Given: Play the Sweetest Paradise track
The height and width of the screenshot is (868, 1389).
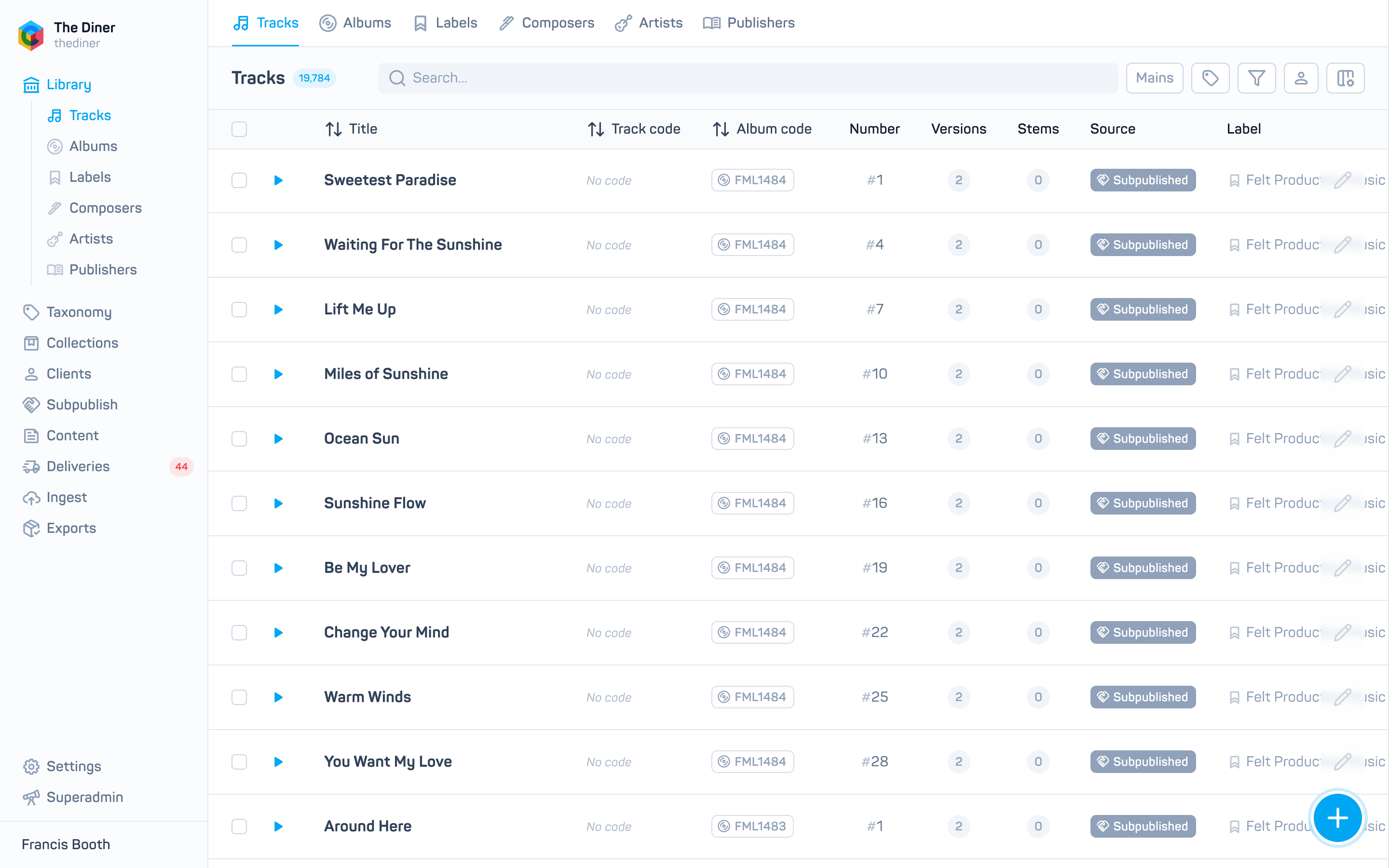Looking at the screenshot, I should point(278,180).
